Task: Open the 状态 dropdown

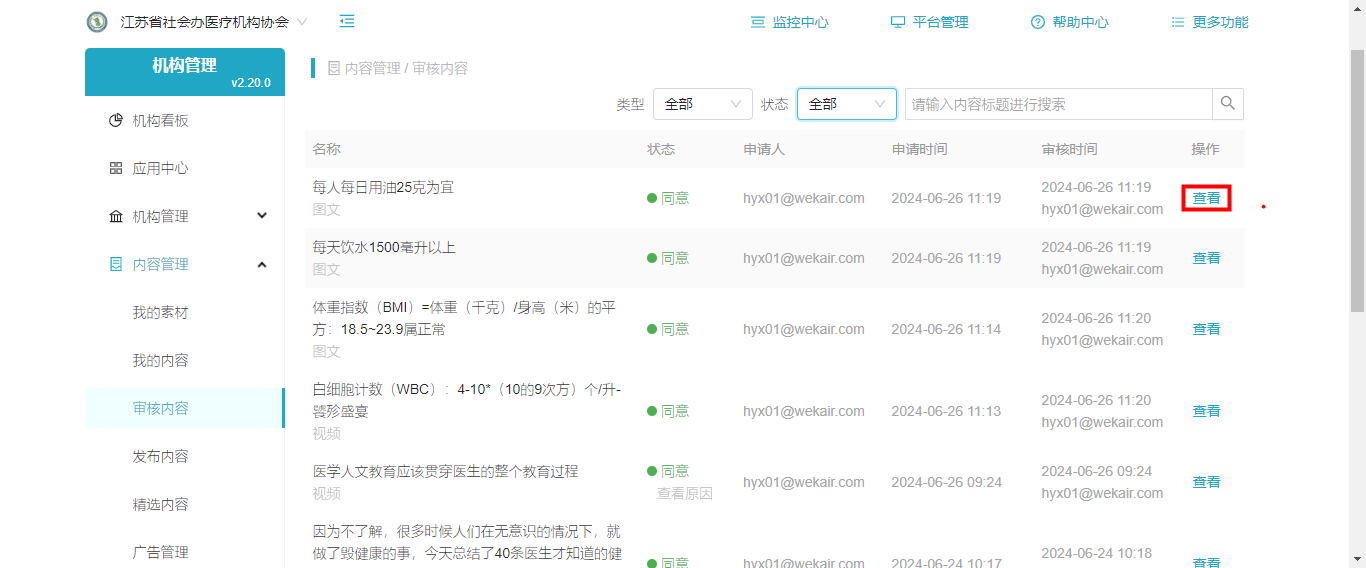Action: coord(847,104)
